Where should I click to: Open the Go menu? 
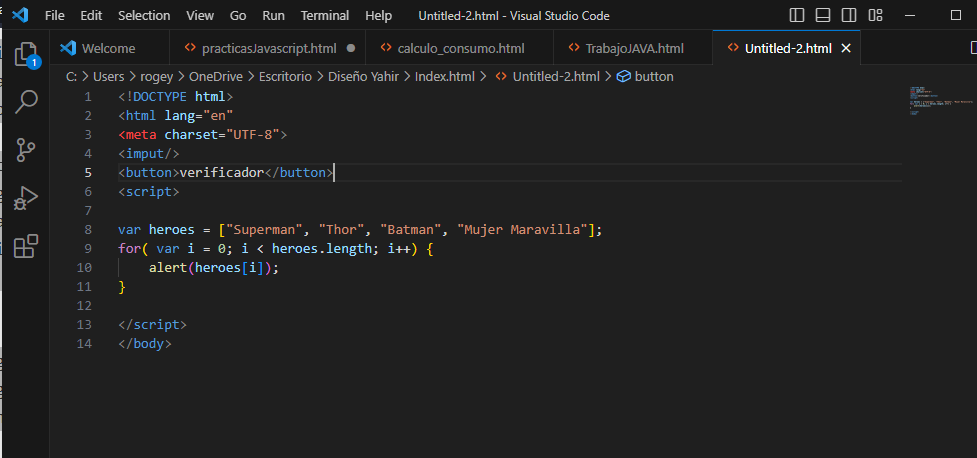pyautogui.click(x=238, y=16)
